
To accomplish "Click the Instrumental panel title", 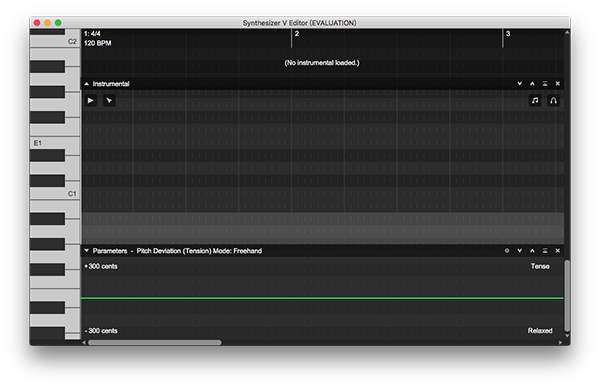I will (111, 84).
